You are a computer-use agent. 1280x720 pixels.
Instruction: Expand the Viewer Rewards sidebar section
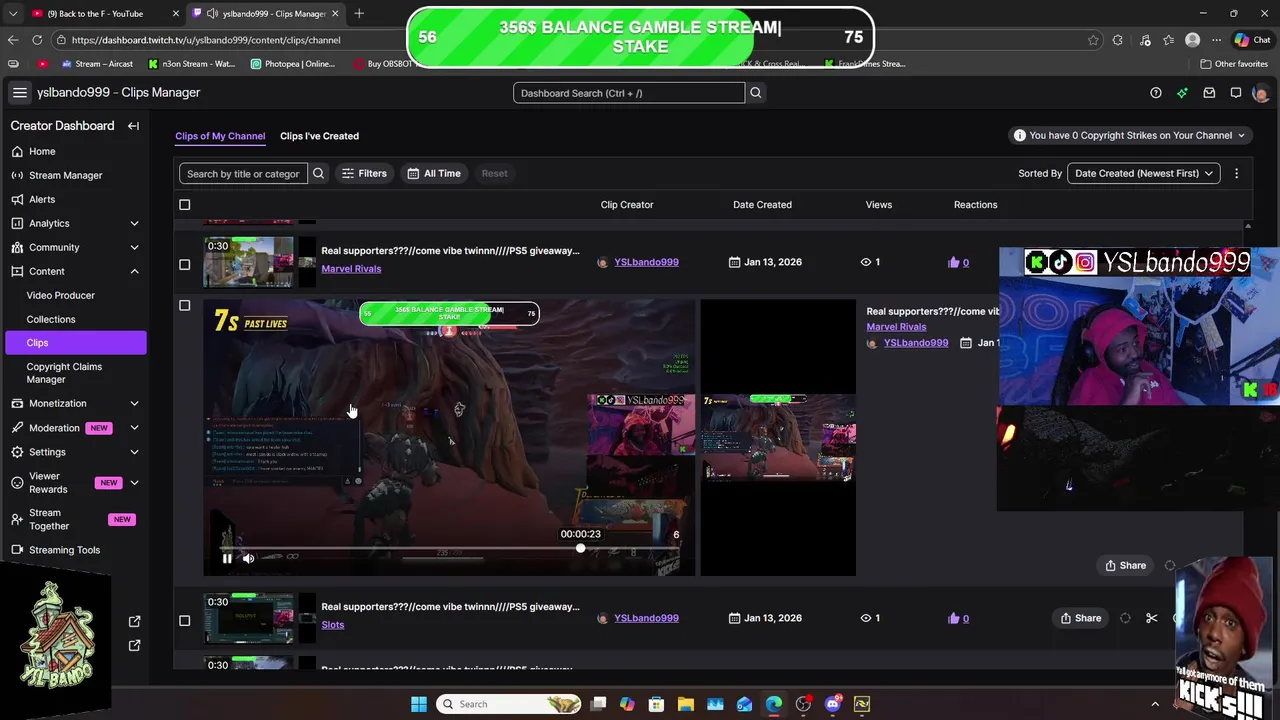coord(134,483)
